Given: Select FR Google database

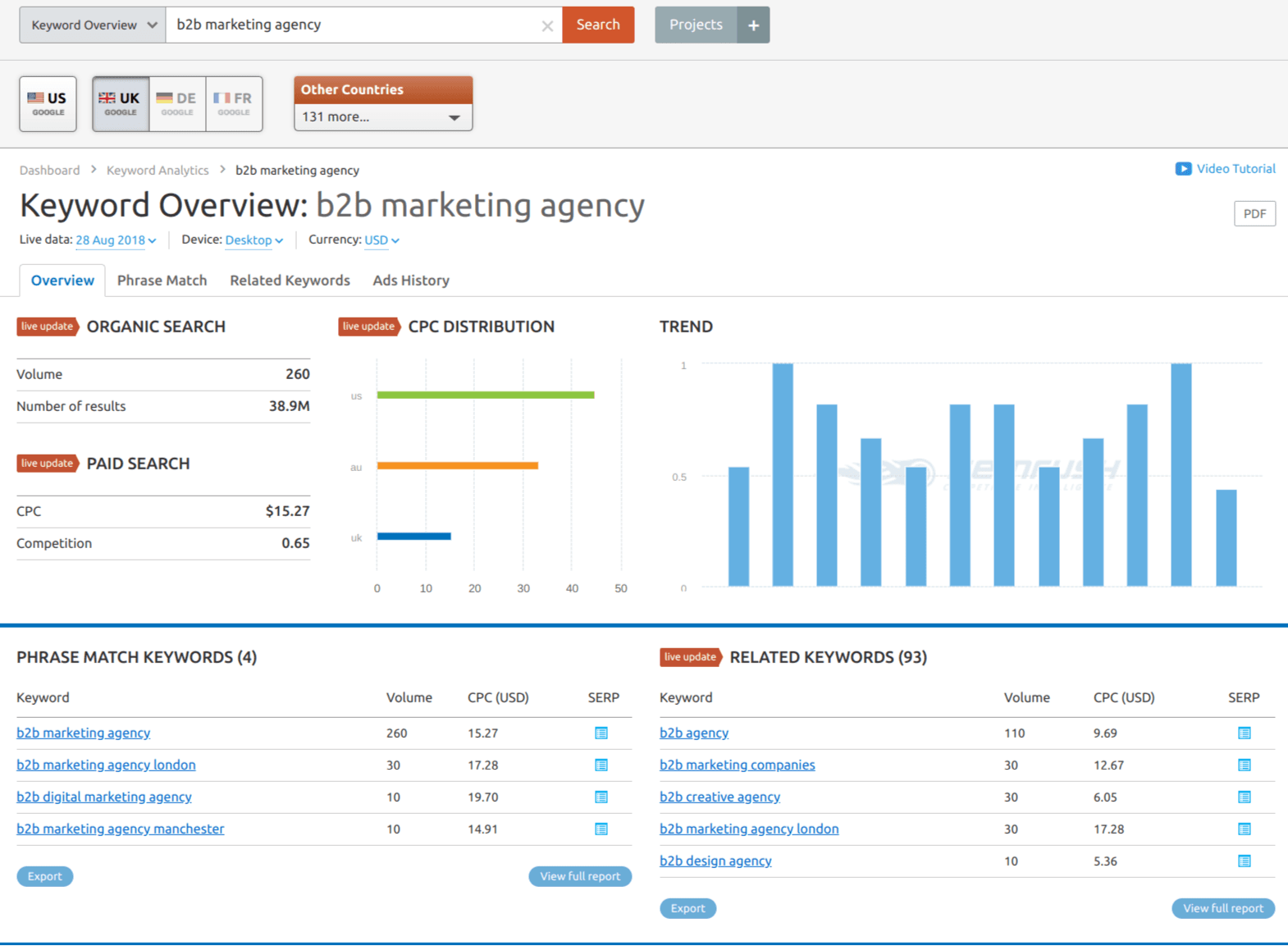Looking at the screenshot, I should (234, 103).
